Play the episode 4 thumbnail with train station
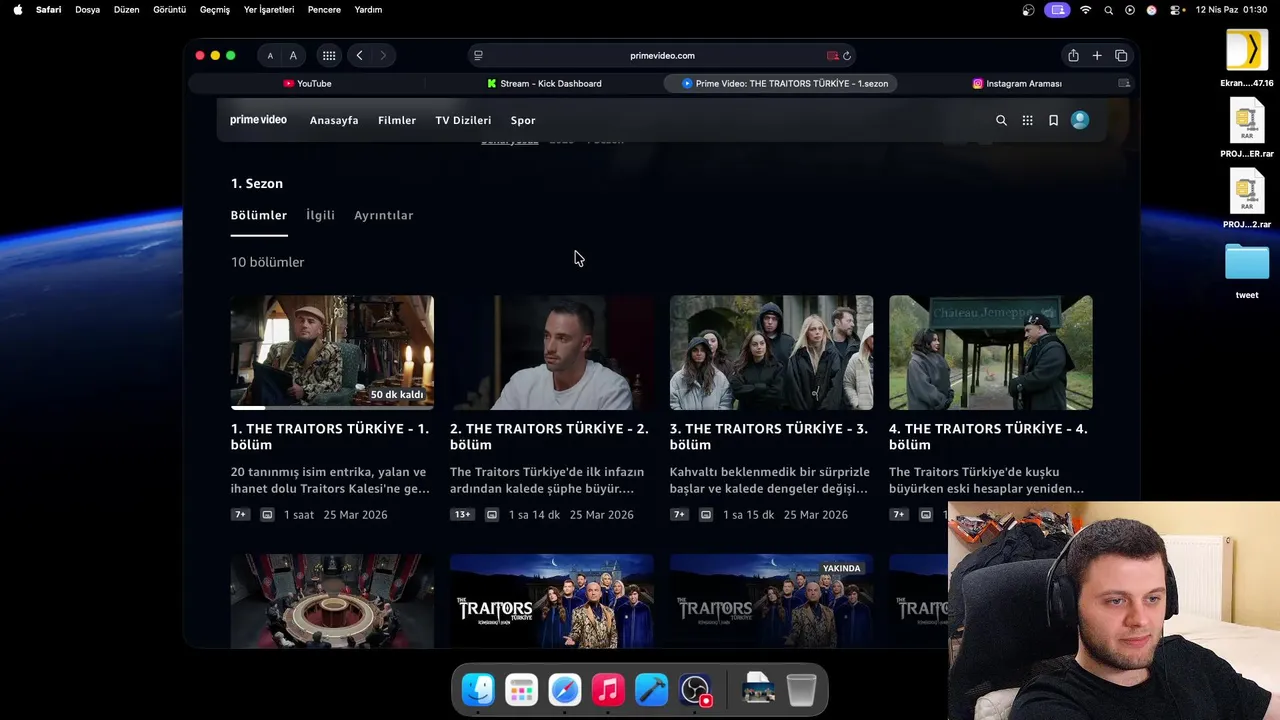1280x720 pixels. click(x=990, y=352)
